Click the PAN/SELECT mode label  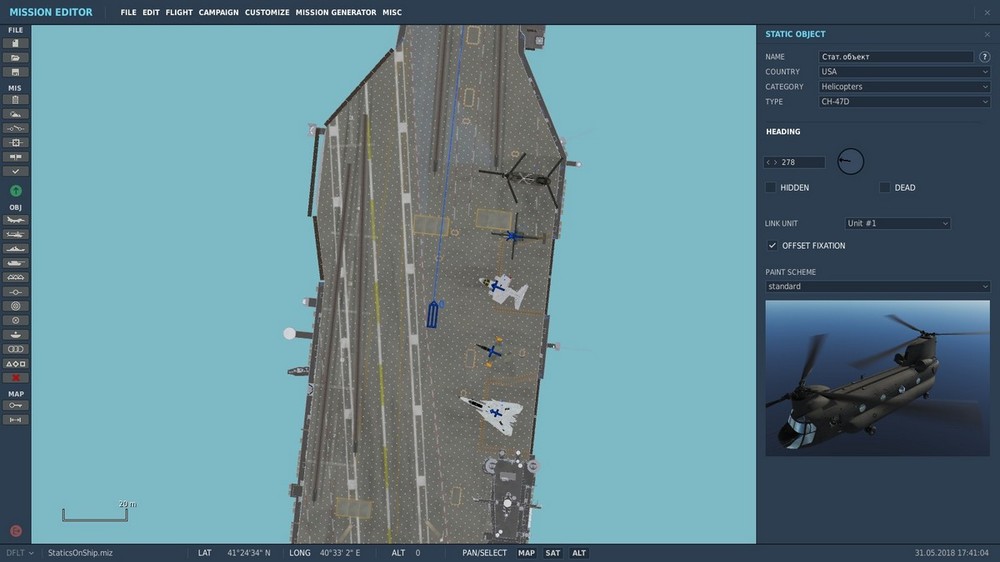tap(484, 553)
